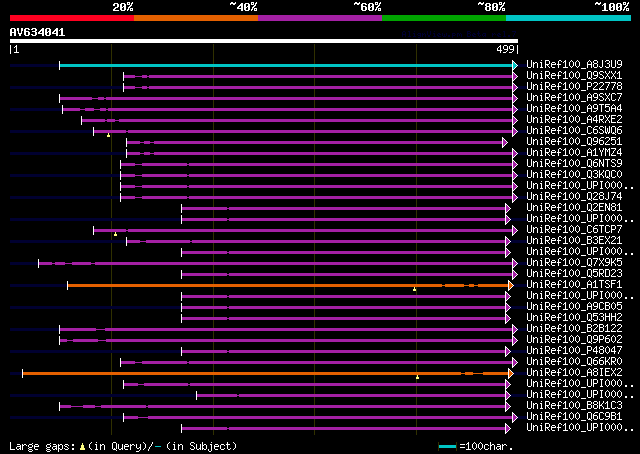Click the =100char. scale text
Screen dimensions: 640x454
pos(486,446)
